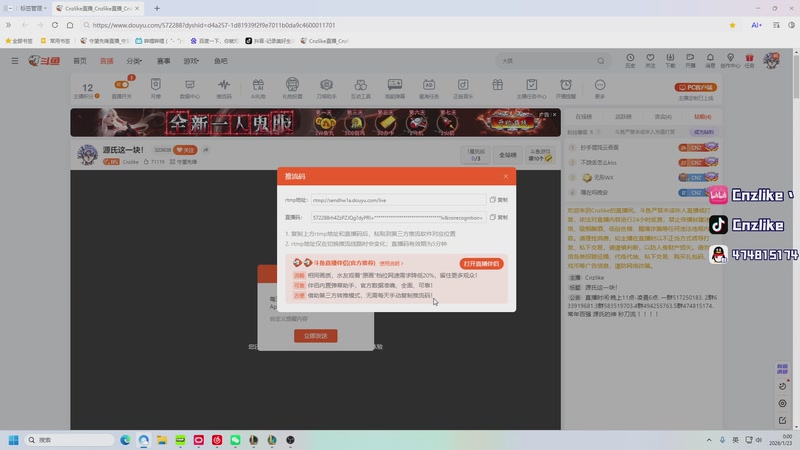800x450 pixels.
Task: Click the search magnifier icon
Action: pos(601,61)
